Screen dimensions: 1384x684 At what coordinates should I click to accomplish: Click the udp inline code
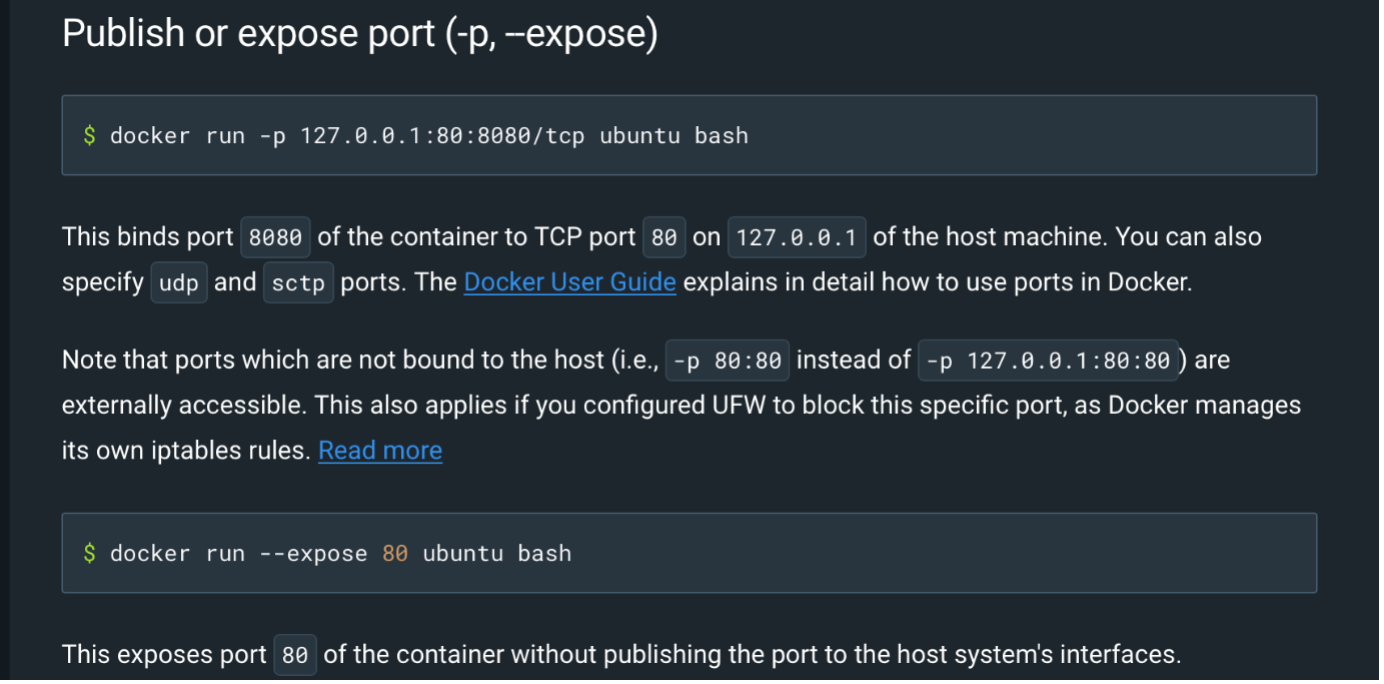click(x=179, y=283)
